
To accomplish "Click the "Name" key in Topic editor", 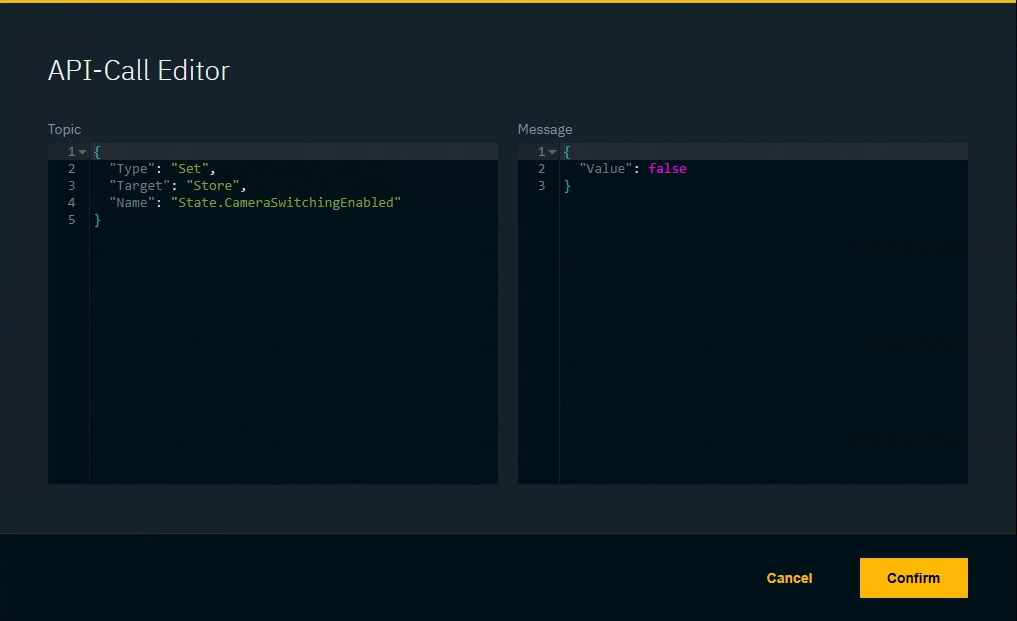I will pyautogui.click(x=132, y=203).
